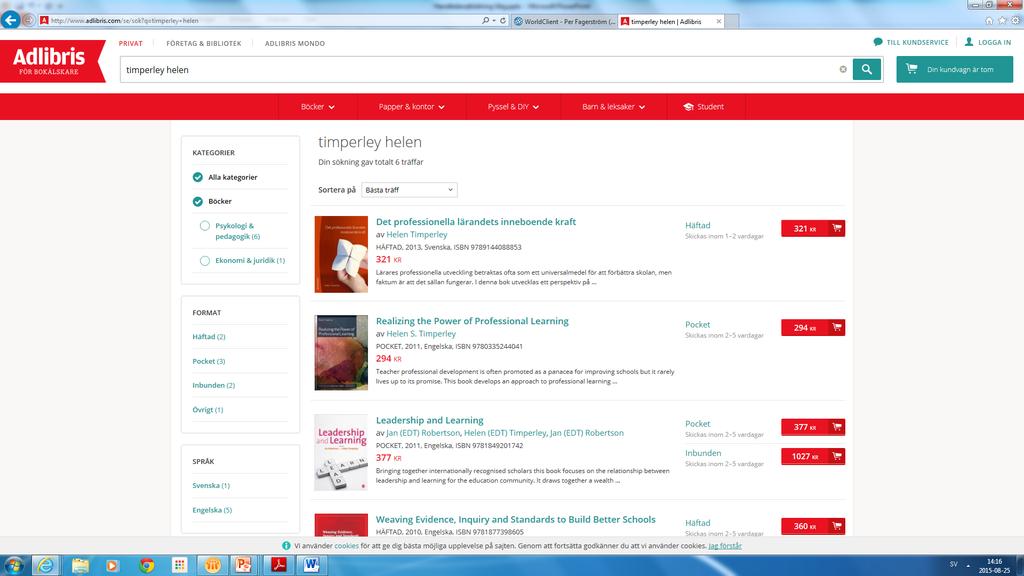This screenshot has width=1024, height=576.
Task: Filter by format Inbunden (2)
Action: [x=214, y=385]
